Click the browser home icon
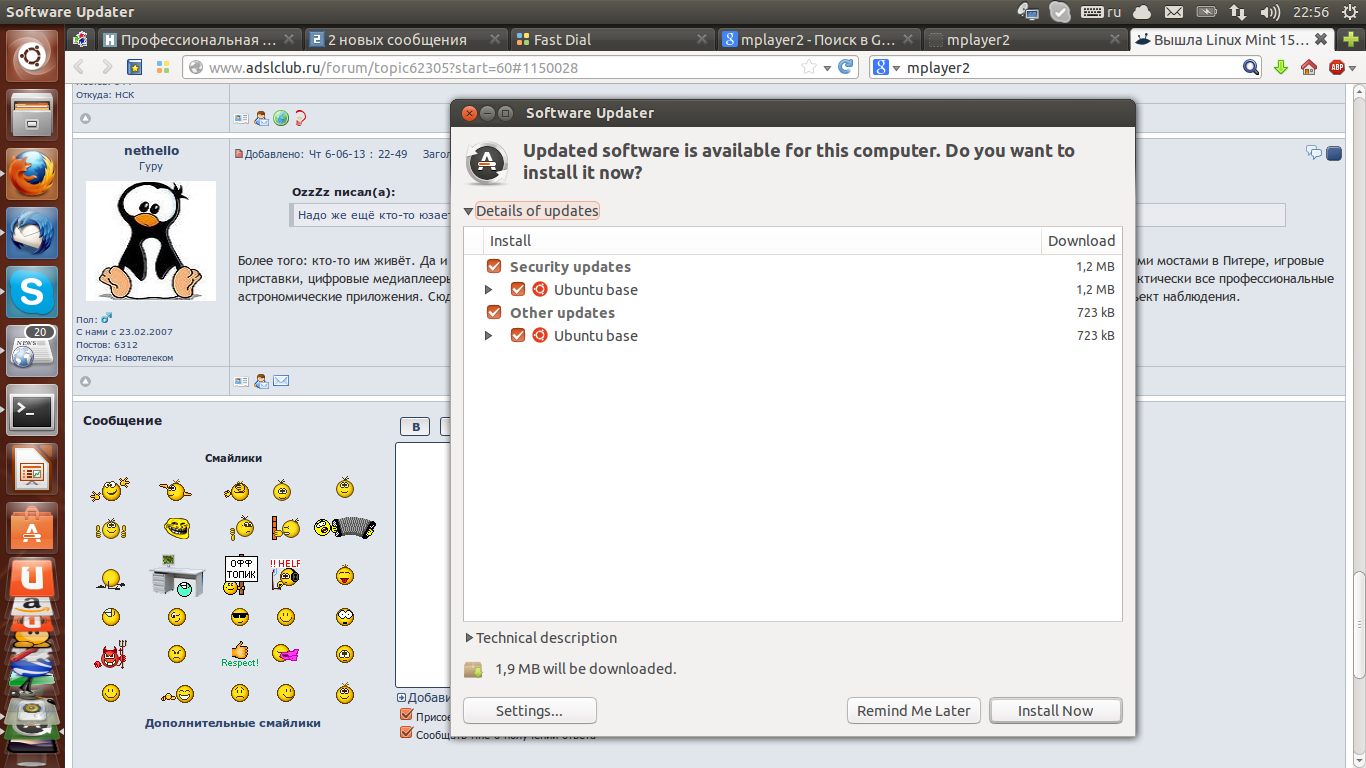The width and height of the screenshot is (1366, 768). tap(1308, 68)
